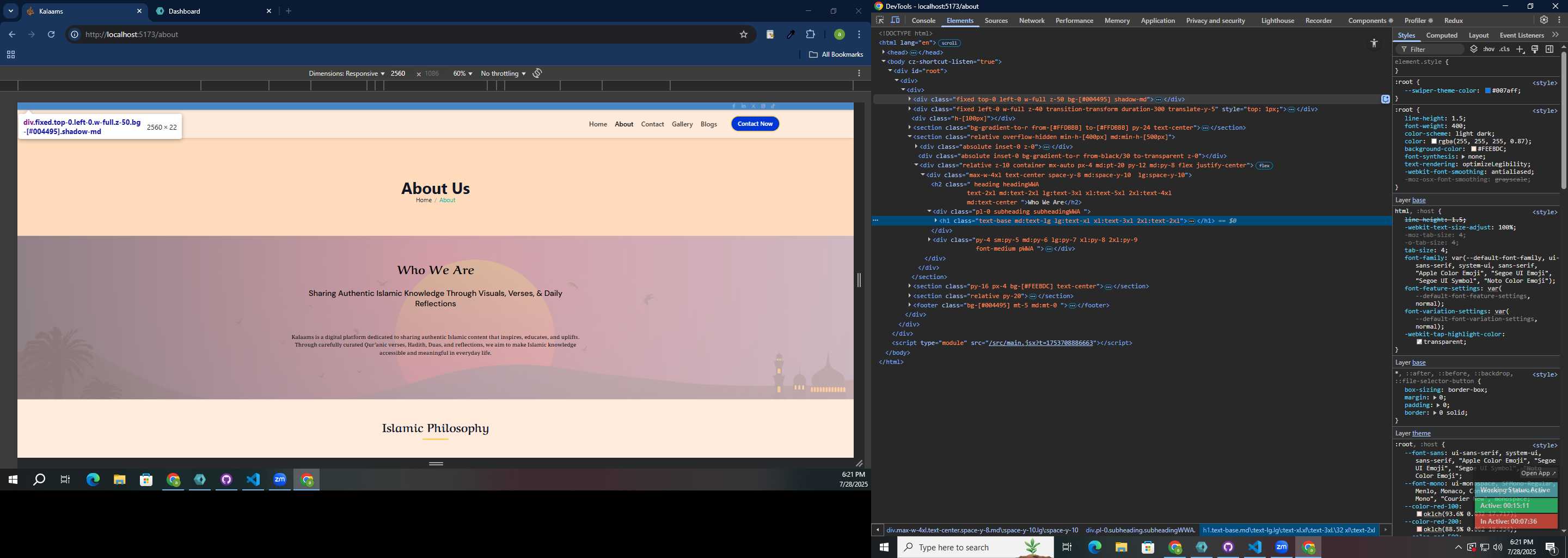The image size is (1568, 558).
Task: Open the Blogs link in site navbar
Action: (708, 124)
